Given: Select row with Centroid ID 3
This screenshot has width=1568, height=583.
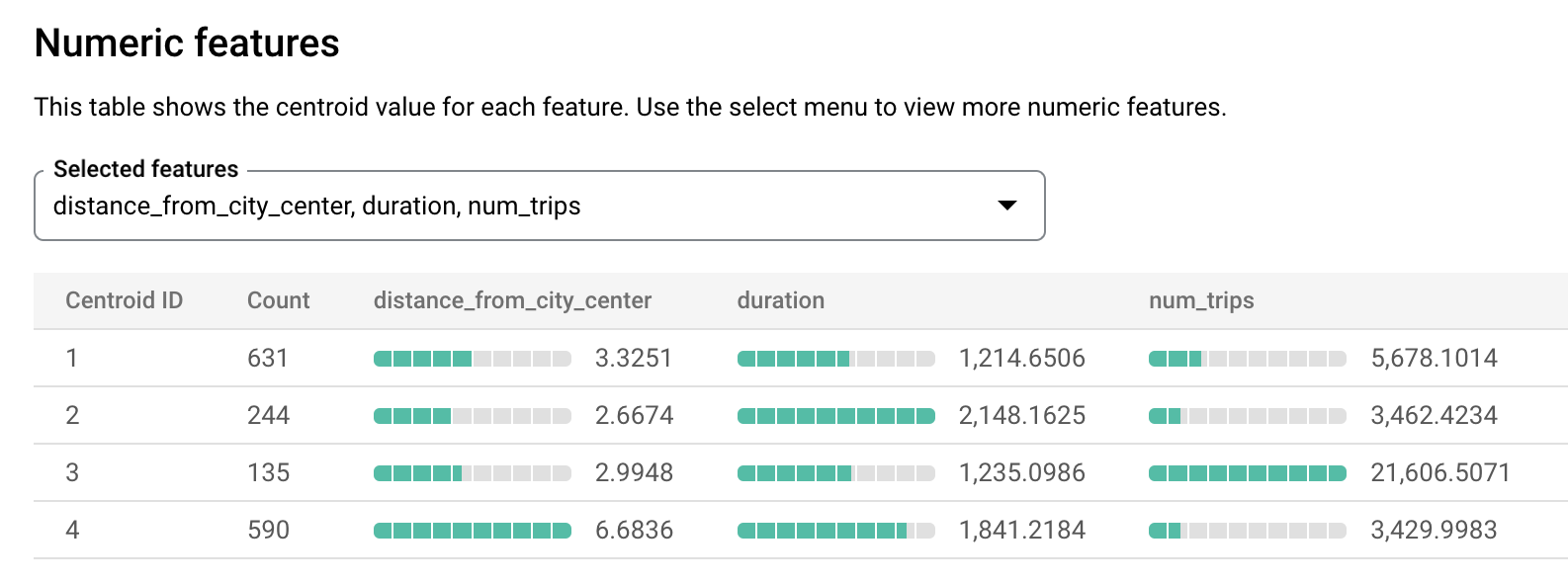Looking at the screenshot, I should pos(72,472).
